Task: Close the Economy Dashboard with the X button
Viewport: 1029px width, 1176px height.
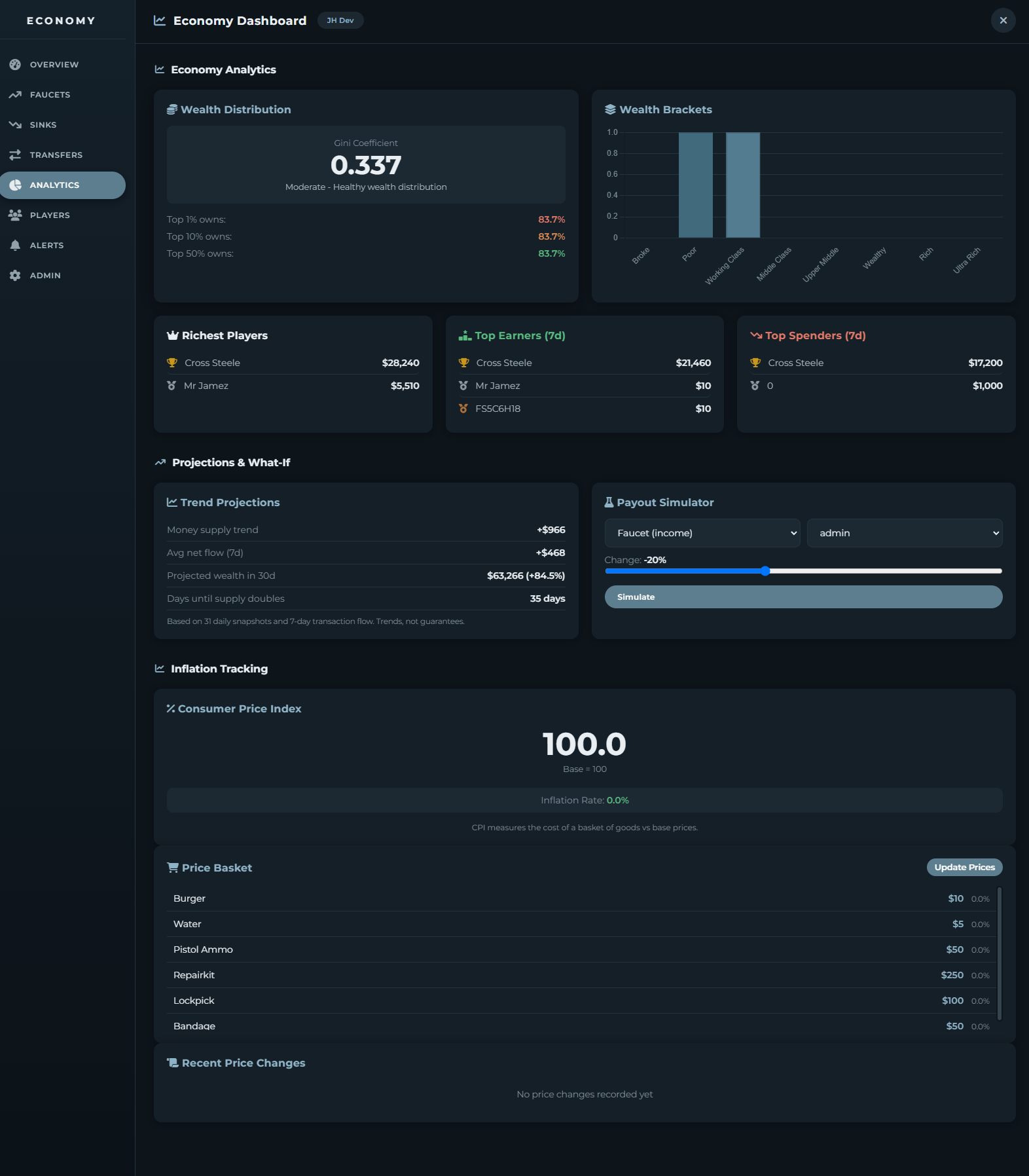Action: [x=1003, y=20]
